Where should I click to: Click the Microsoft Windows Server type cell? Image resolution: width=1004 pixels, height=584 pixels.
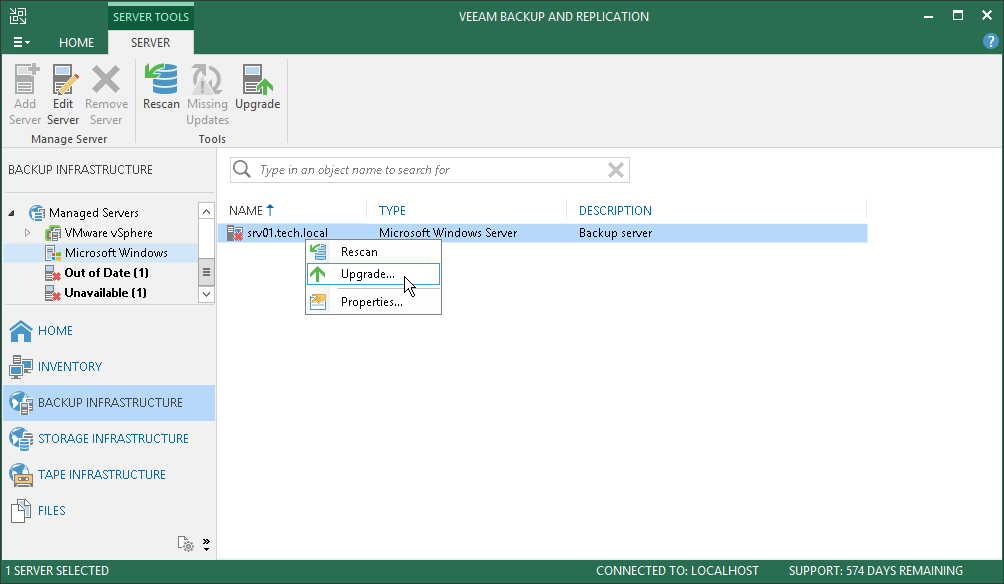[448, 232]
